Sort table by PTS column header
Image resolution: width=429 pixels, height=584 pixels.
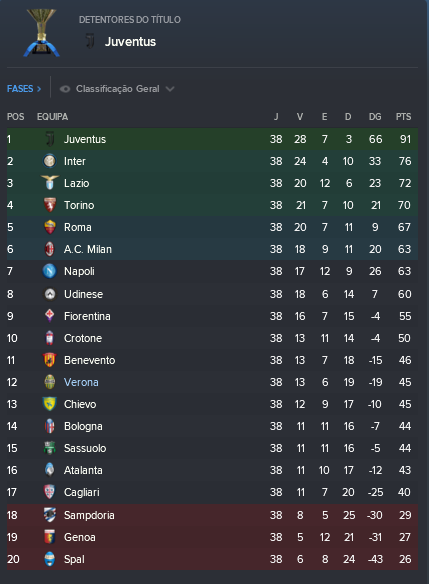click(x=403, y=117)
